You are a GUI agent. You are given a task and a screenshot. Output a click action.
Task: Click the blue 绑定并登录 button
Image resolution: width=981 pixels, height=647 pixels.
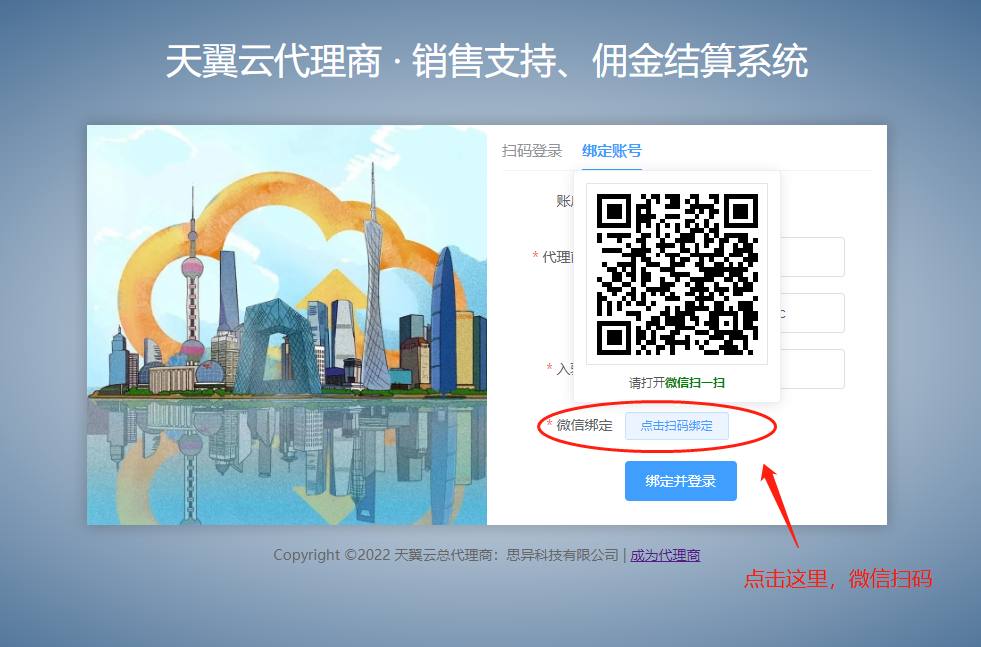coord(680,481)
